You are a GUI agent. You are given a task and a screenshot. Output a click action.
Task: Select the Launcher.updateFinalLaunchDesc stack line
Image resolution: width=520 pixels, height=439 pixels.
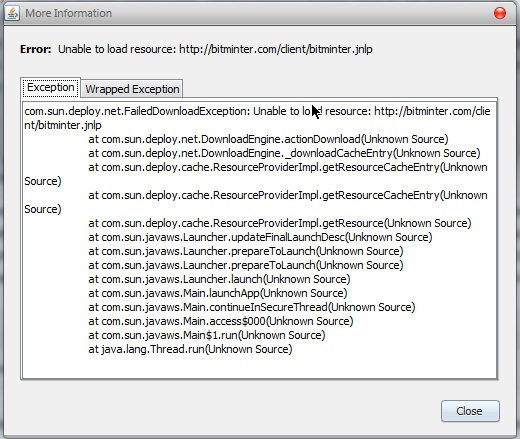(260, 237)
